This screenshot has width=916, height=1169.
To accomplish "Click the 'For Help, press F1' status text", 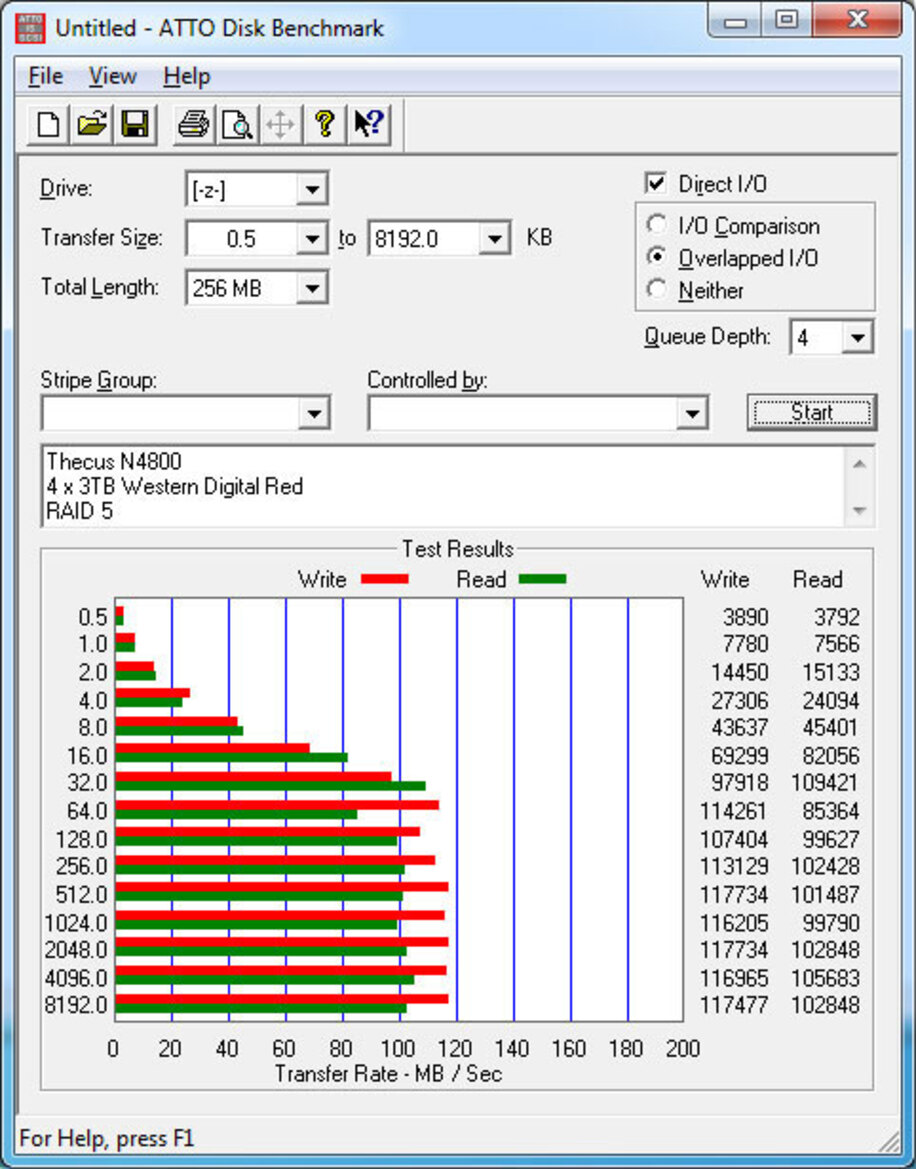I will pos(106,1138).
